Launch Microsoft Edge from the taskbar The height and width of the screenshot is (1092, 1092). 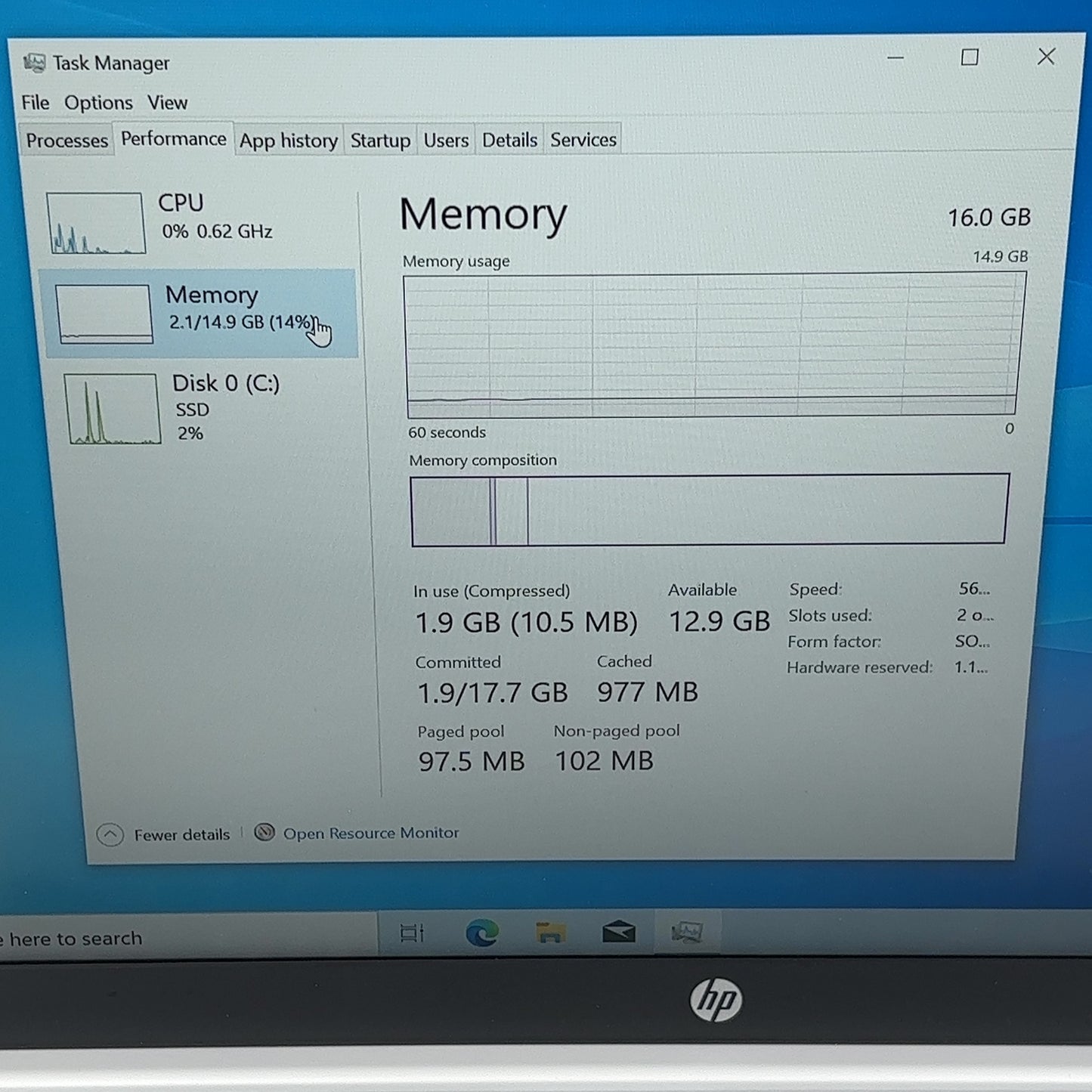(481, 934)
